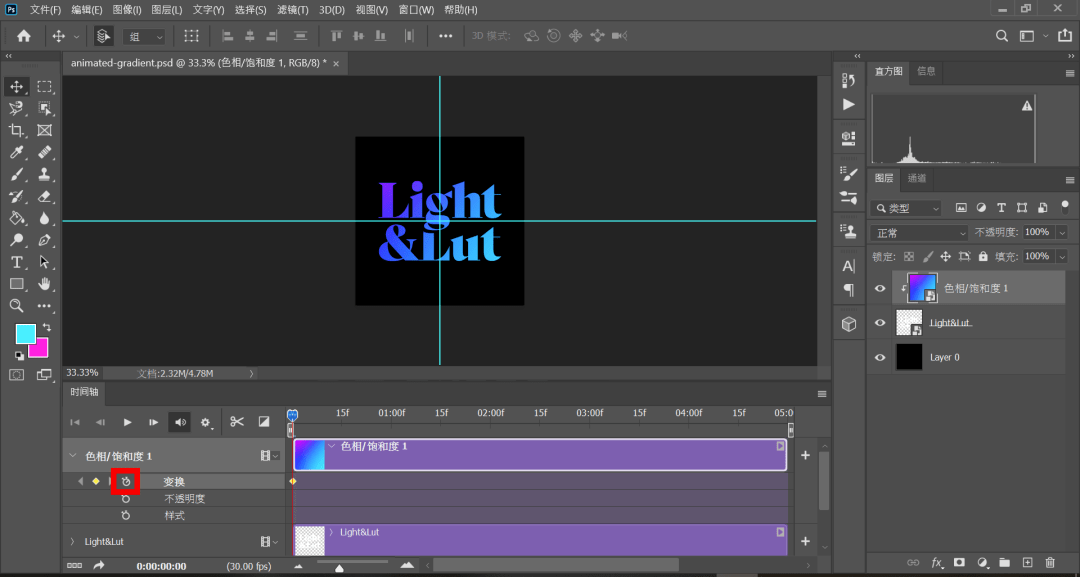Toggle the opacity (不透明度) keyframe stopwatch

tap(125, 499)
